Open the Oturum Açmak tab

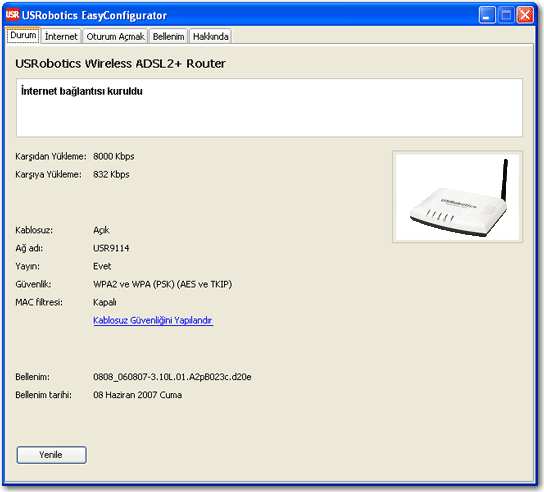point(115,36)
